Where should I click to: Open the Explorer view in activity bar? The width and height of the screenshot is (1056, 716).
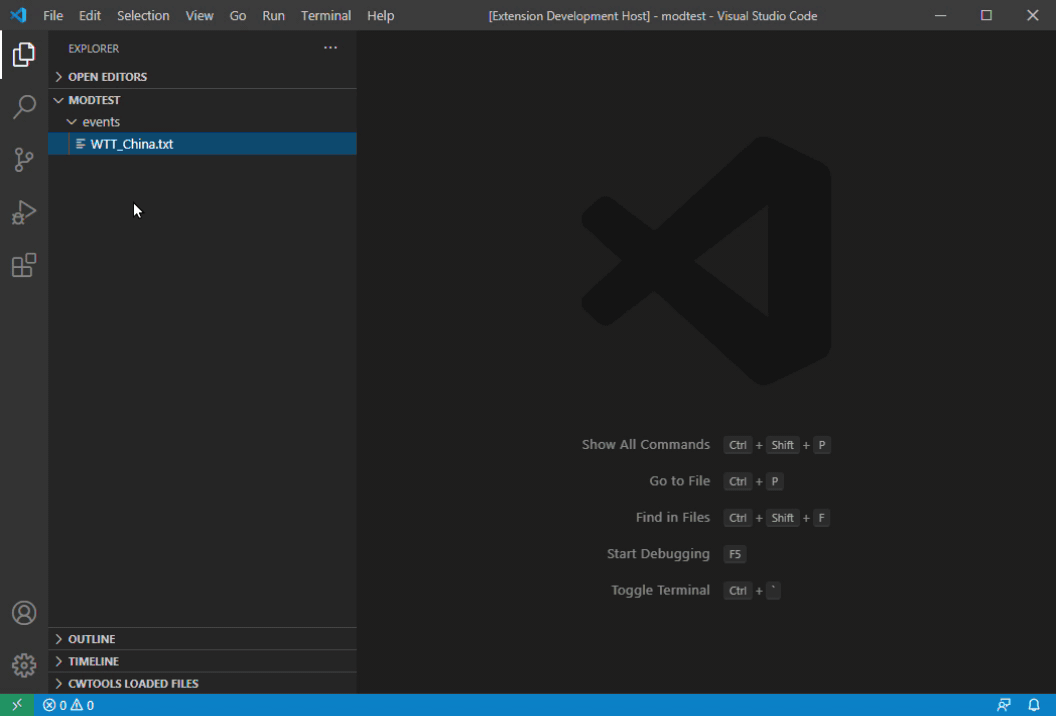(24, 55)
